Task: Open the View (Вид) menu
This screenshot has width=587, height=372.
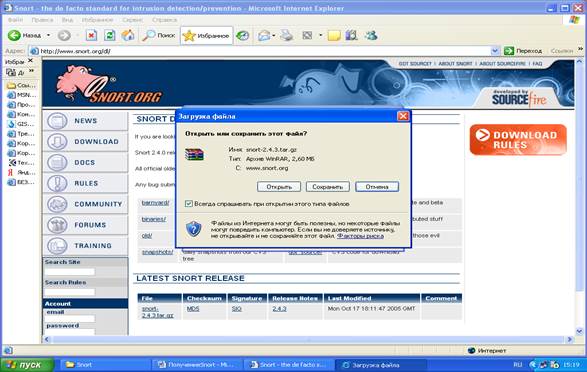Action: click(x=67, y=20)
